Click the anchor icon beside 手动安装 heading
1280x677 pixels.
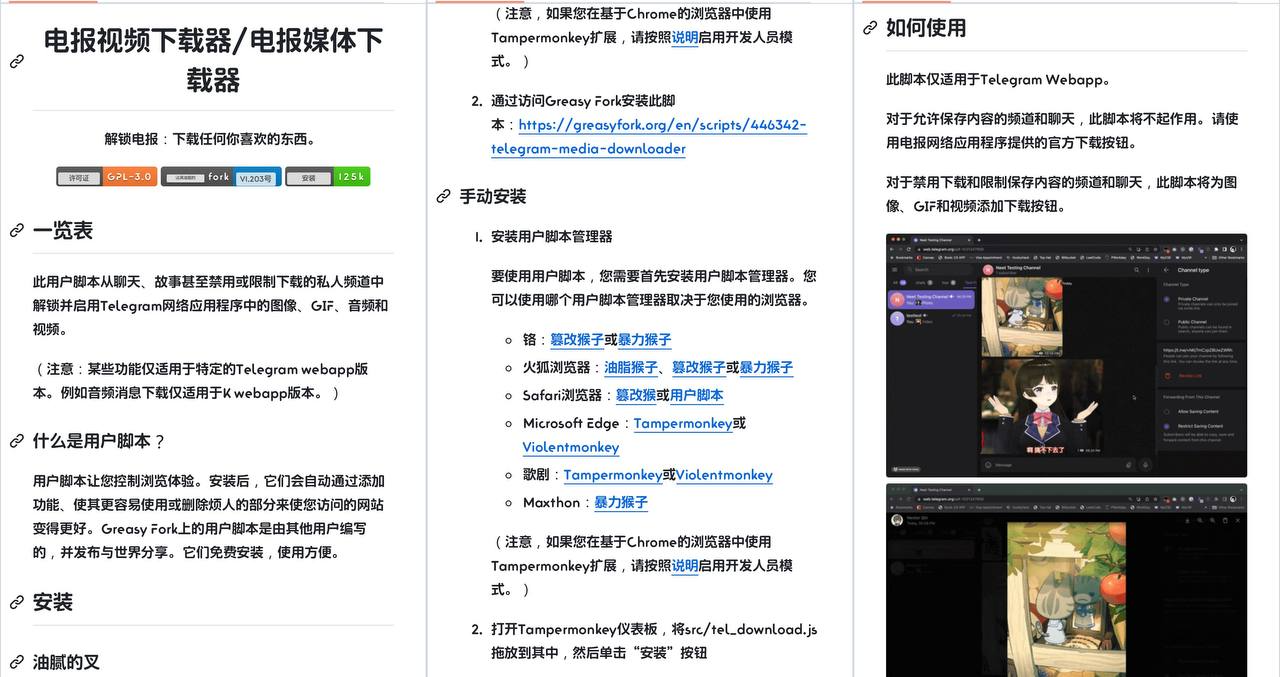click(444, 197)
